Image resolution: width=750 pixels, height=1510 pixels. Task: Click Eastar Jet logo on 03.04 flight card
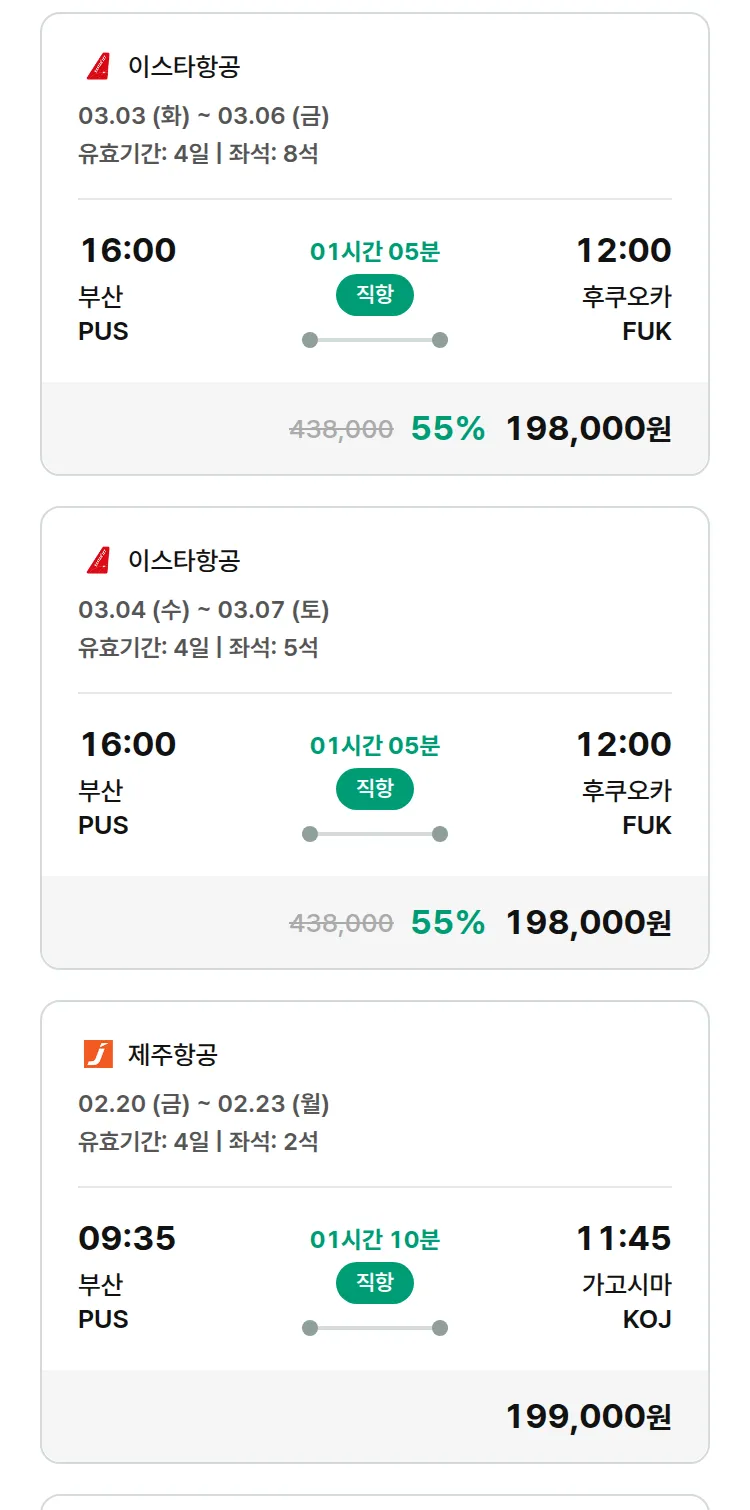point(98,561)
